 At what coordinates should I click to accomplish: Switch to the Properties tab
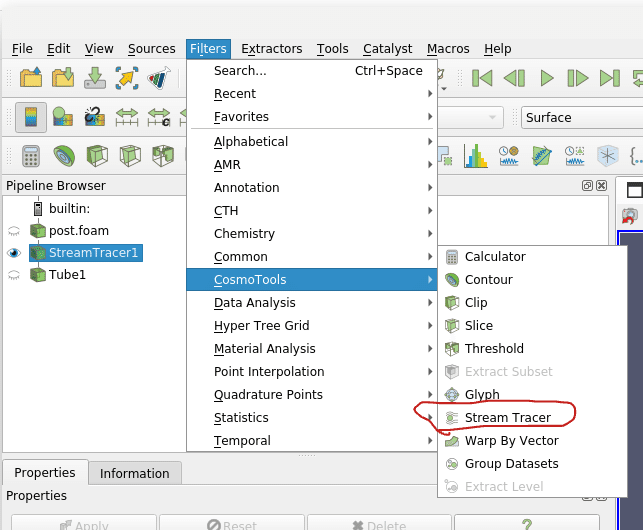tap(45, 473)
